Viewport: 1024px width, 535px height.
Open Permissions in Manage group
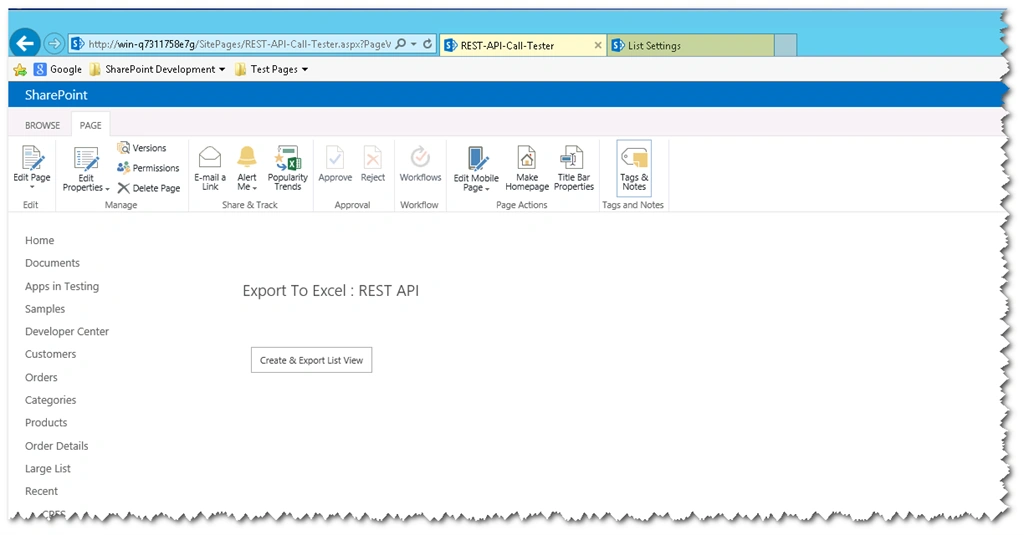pyautogui.click(x=148, y=168)
